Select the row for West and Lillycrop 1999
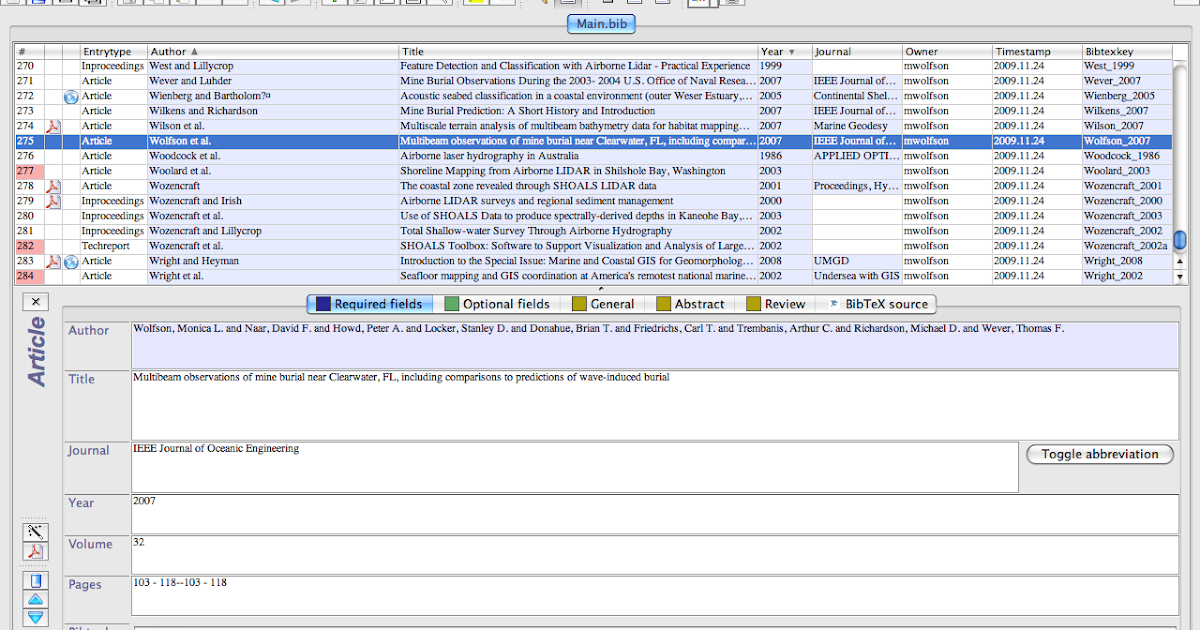Screen dimensions: 1200x630 (x=593, y=66)
